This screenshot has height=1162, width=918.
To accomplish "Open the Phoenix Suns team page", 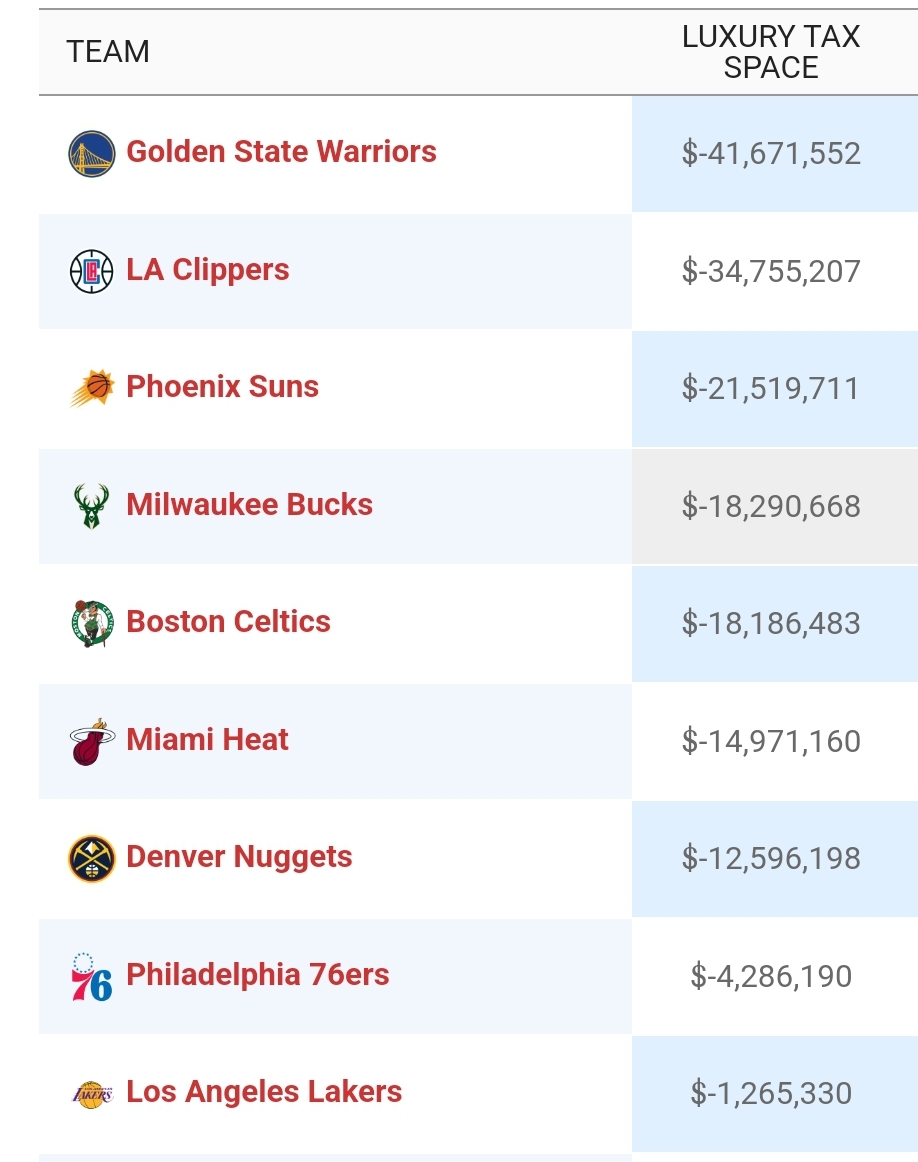I will pyautogui.click(x=222, y=387).
